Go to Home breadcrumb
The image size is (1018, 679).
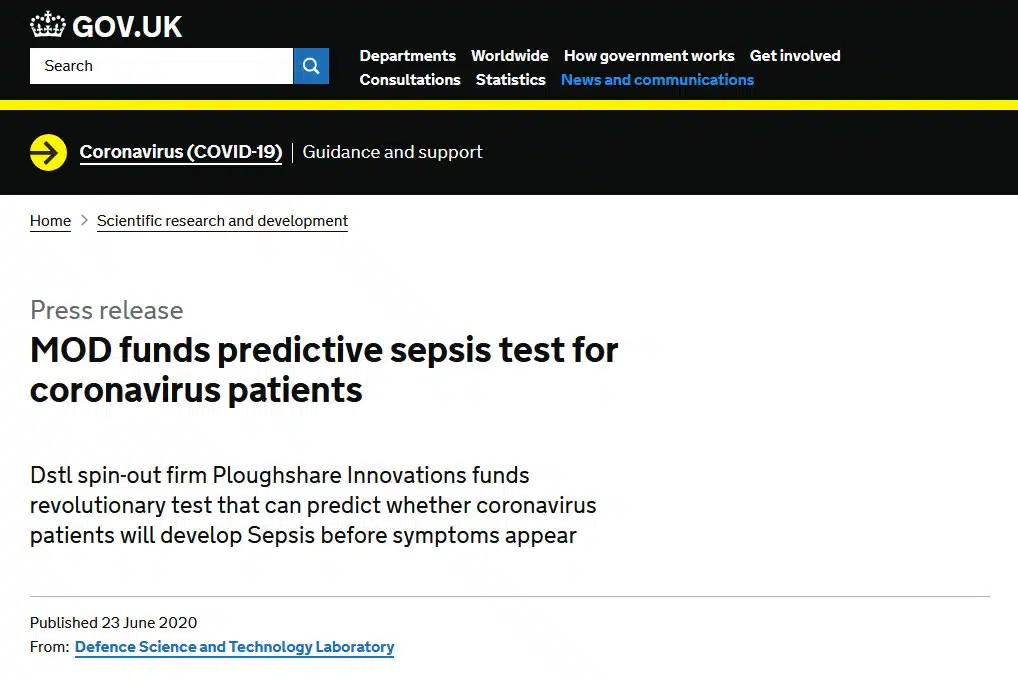(50, 221)
